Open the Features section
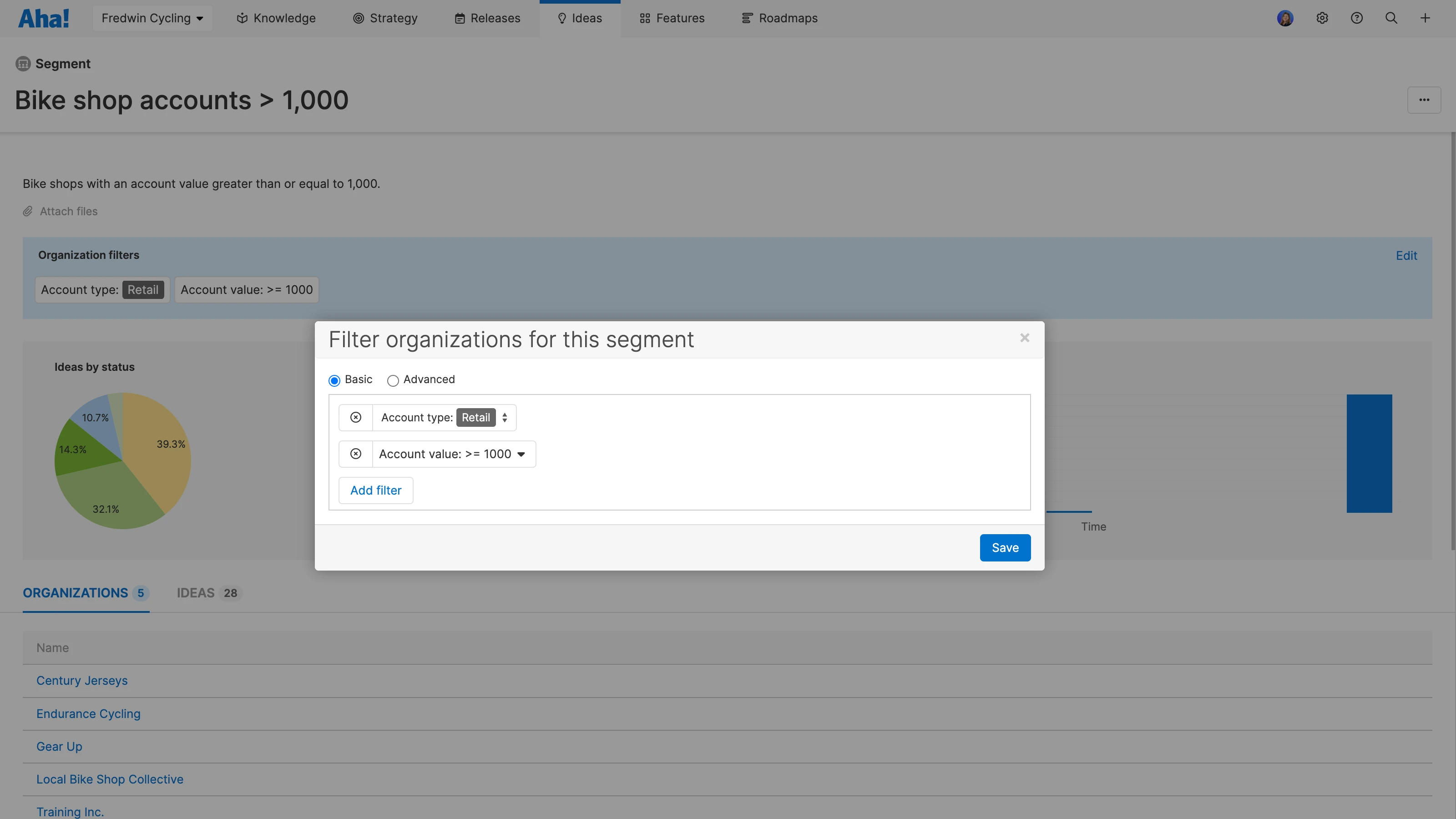The width and height of the screenshot is (1456, 819). click(672, 18)
